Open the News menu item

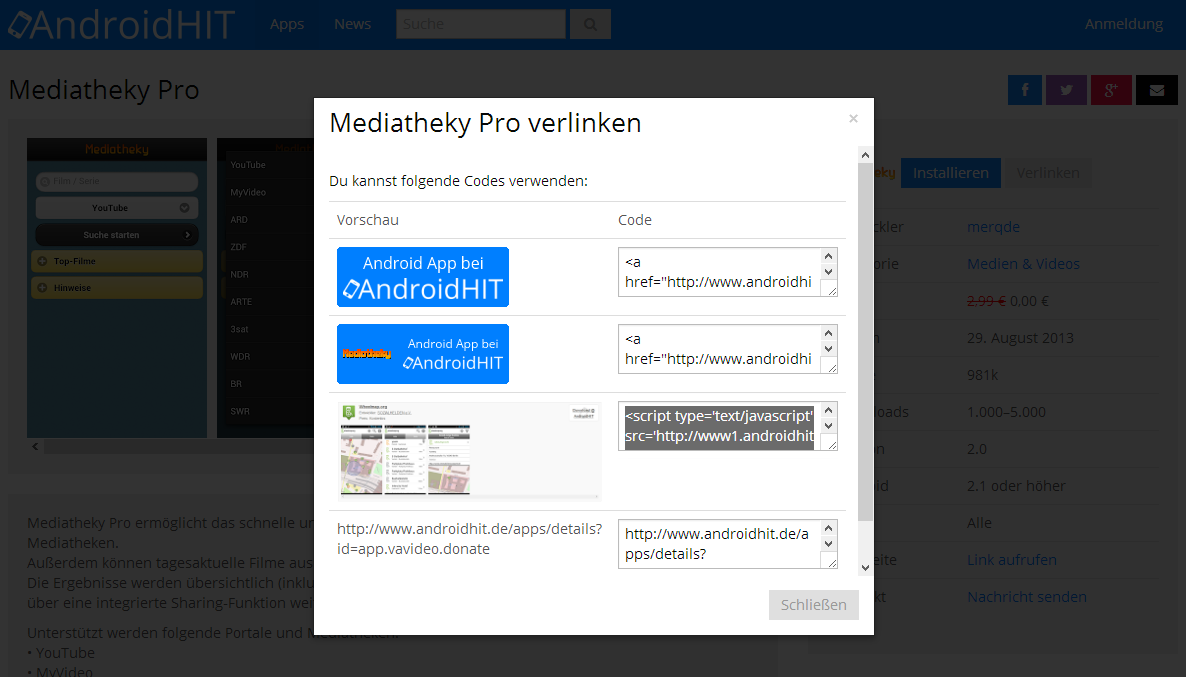[352, 24]
